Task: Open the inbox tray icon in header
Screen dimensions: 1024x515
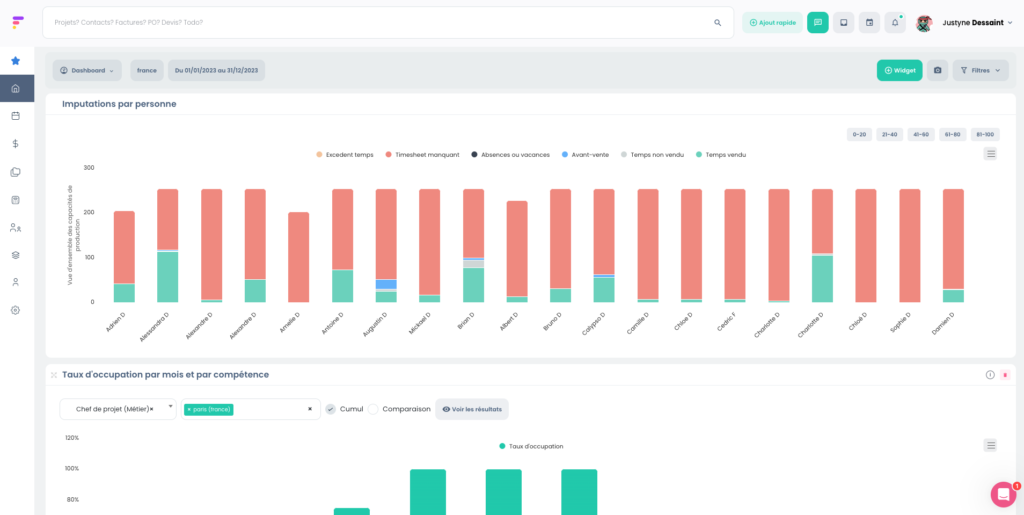Action: click(x=843, y=23)
